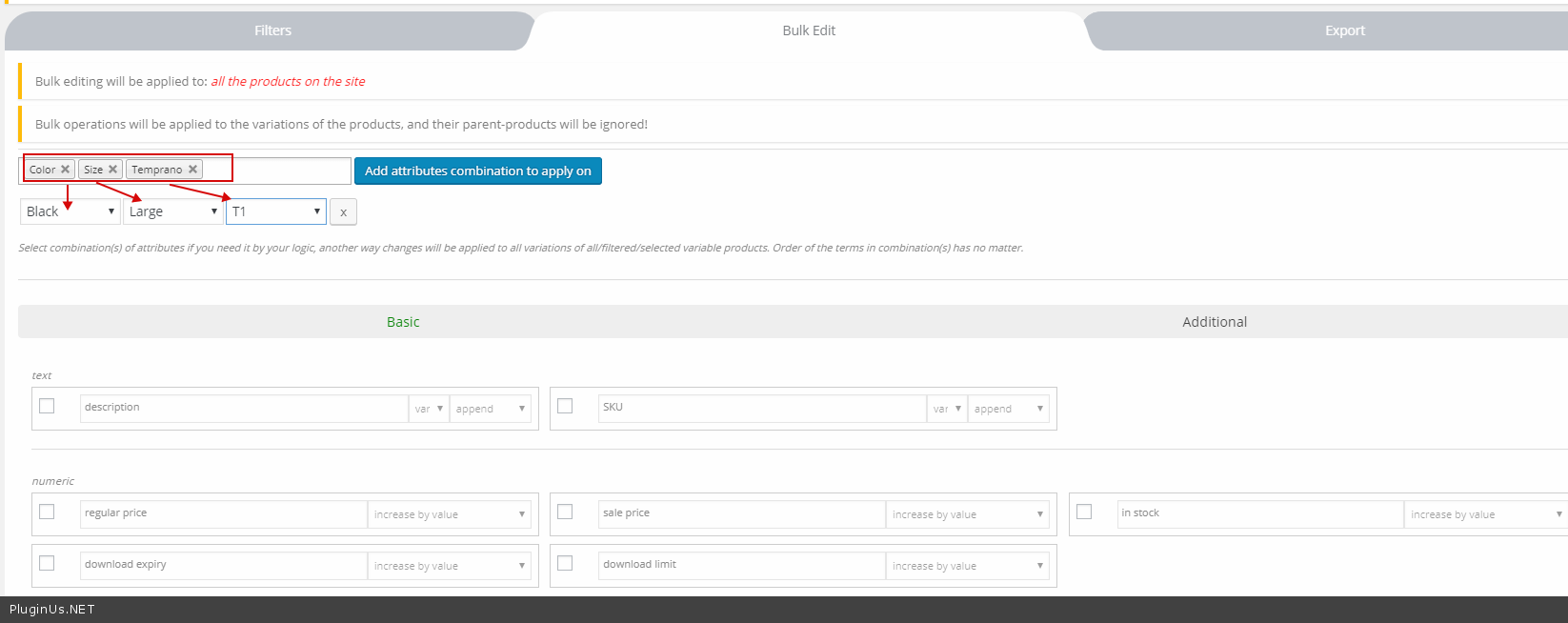Image resolution: width=1568 pixels, height=623 pixels.
Task: Toggle the in stock checkbox
Action: [1084, 512]
